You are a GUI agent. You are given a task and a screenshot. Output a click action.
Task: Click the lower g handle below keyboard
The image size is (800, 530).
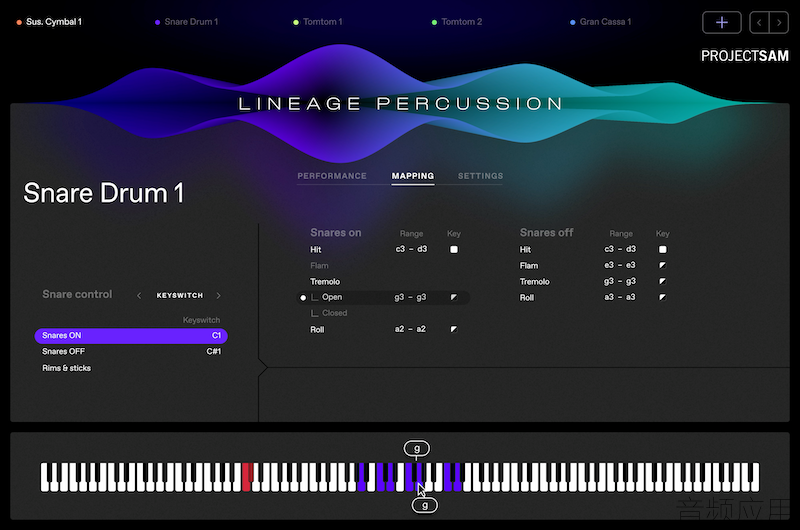coord(424,506)
